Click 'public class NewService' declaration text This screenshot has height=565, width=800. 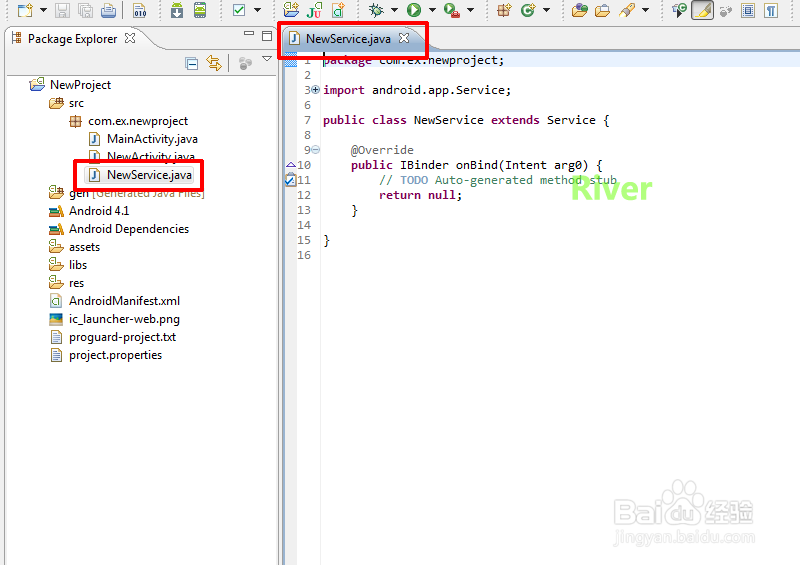pos(403,120)
